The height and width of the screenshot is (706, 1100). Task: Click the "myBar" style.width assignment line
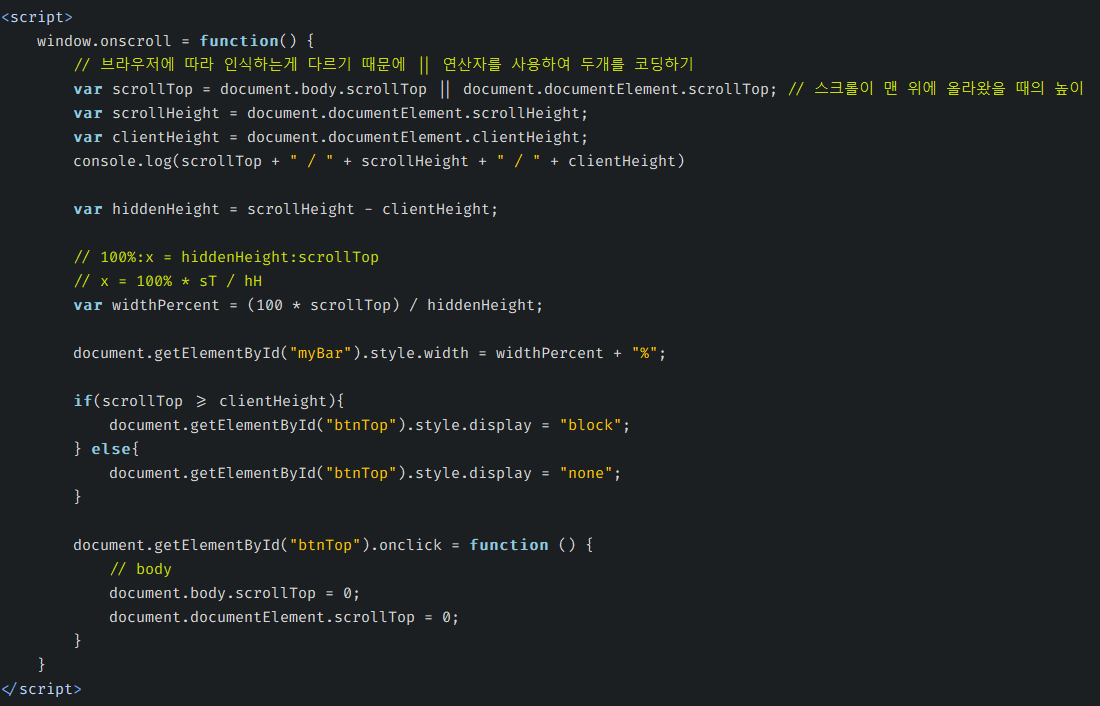click(370, 353)
